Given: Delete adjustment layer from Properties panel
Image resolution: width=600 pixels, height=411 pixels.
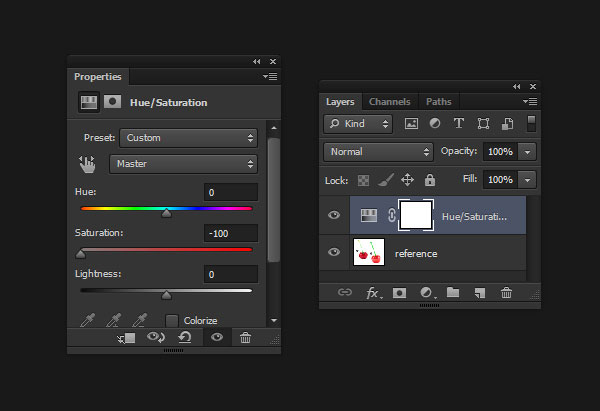Looking at the screenshot, I should (x=245, y=338).
